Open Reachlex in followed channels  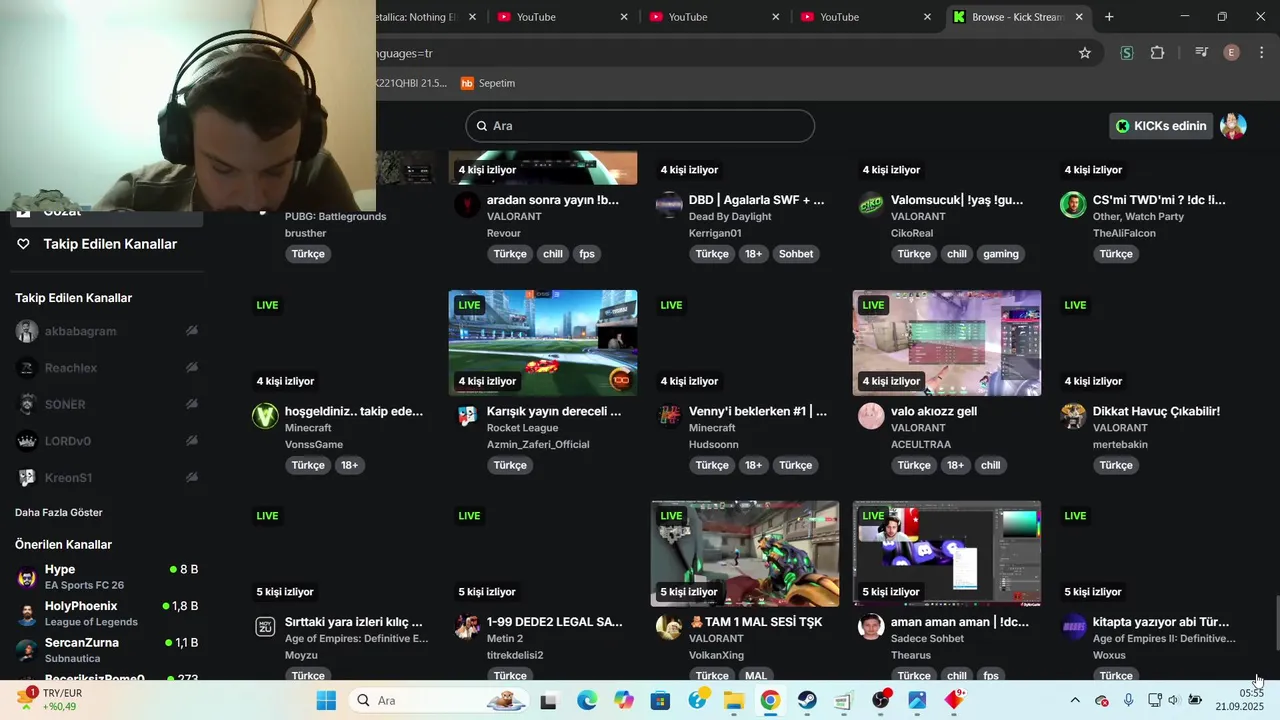tap(106, 368)
